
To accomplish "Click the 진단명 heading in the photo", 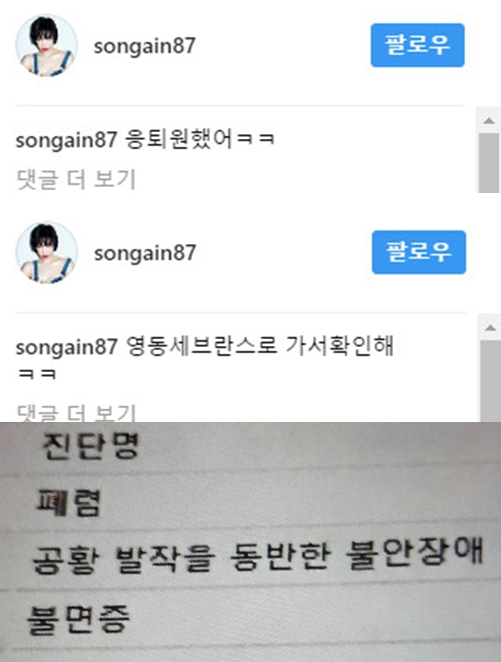I will pos(90,446).
